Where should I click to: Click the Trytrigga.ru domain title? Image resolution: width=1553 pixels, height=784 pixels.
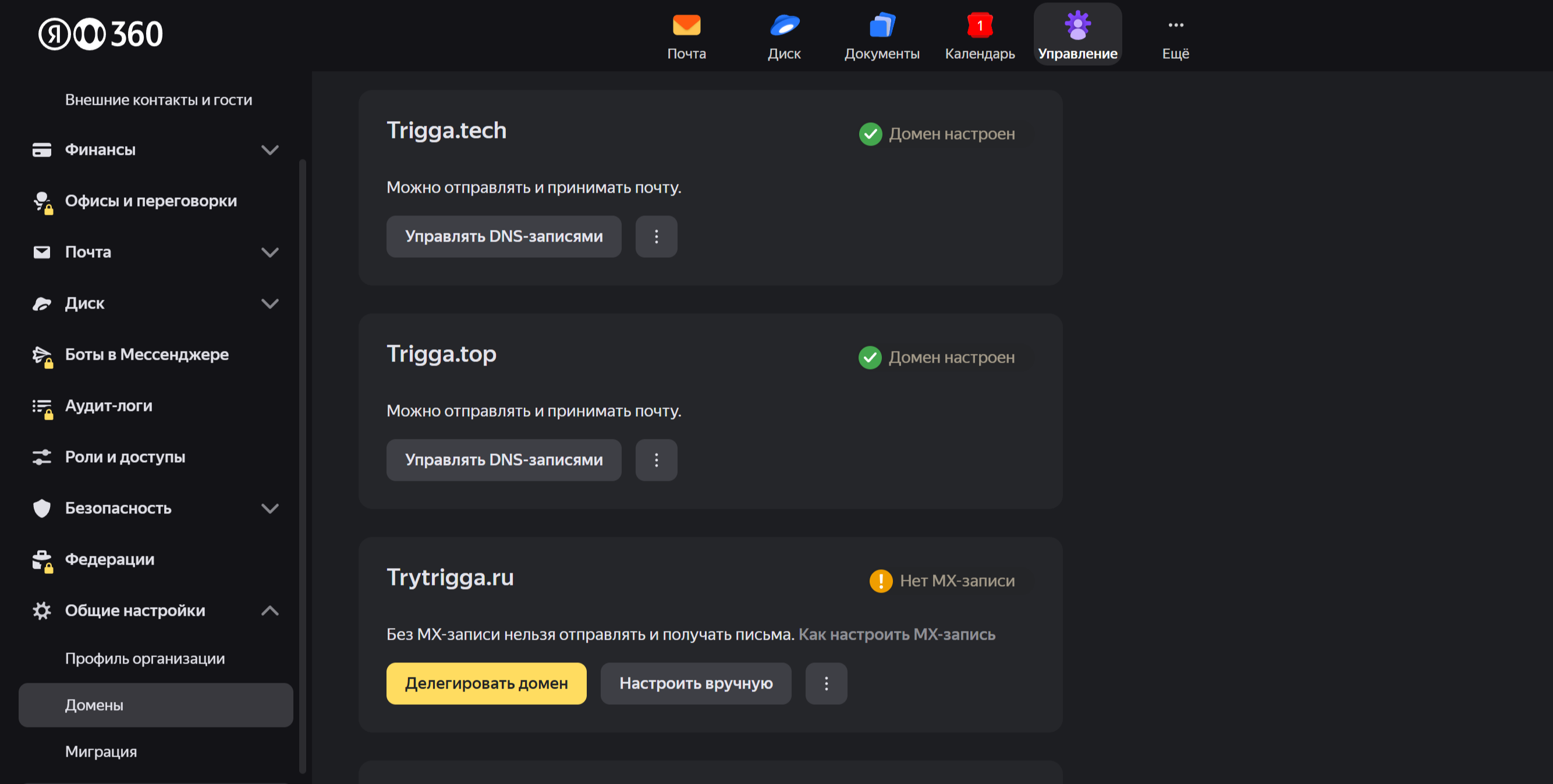(450, 578)
